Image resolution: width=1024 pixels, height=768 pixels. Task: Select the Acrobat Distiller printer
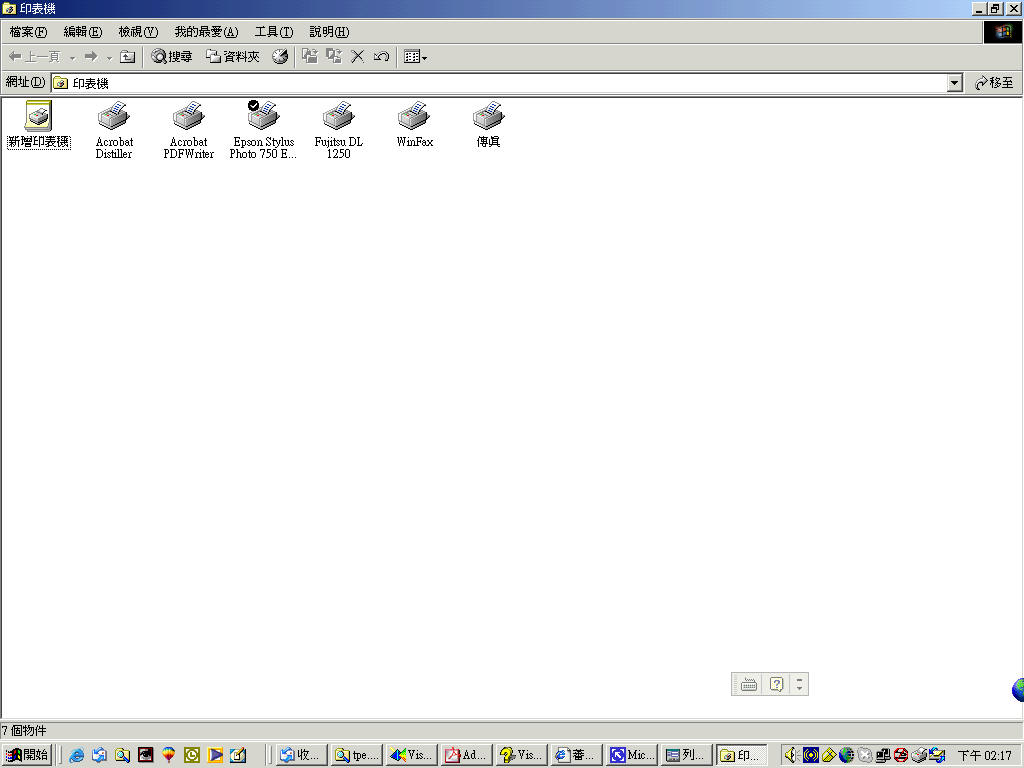[x=114, y=130]
